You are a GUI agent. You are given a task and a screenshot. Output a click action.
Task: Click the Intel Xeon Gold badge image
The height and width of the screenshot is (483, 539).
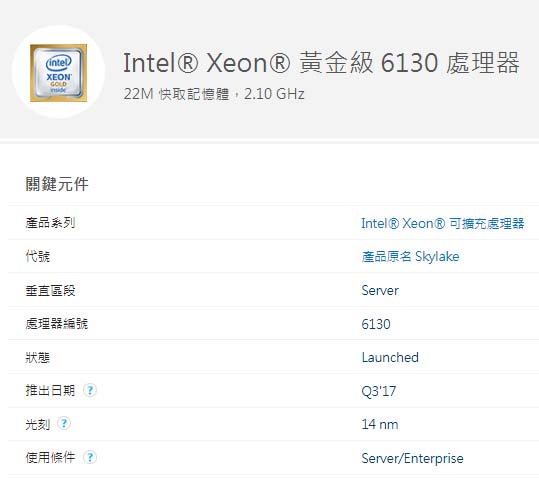click(x=58, y=73)
